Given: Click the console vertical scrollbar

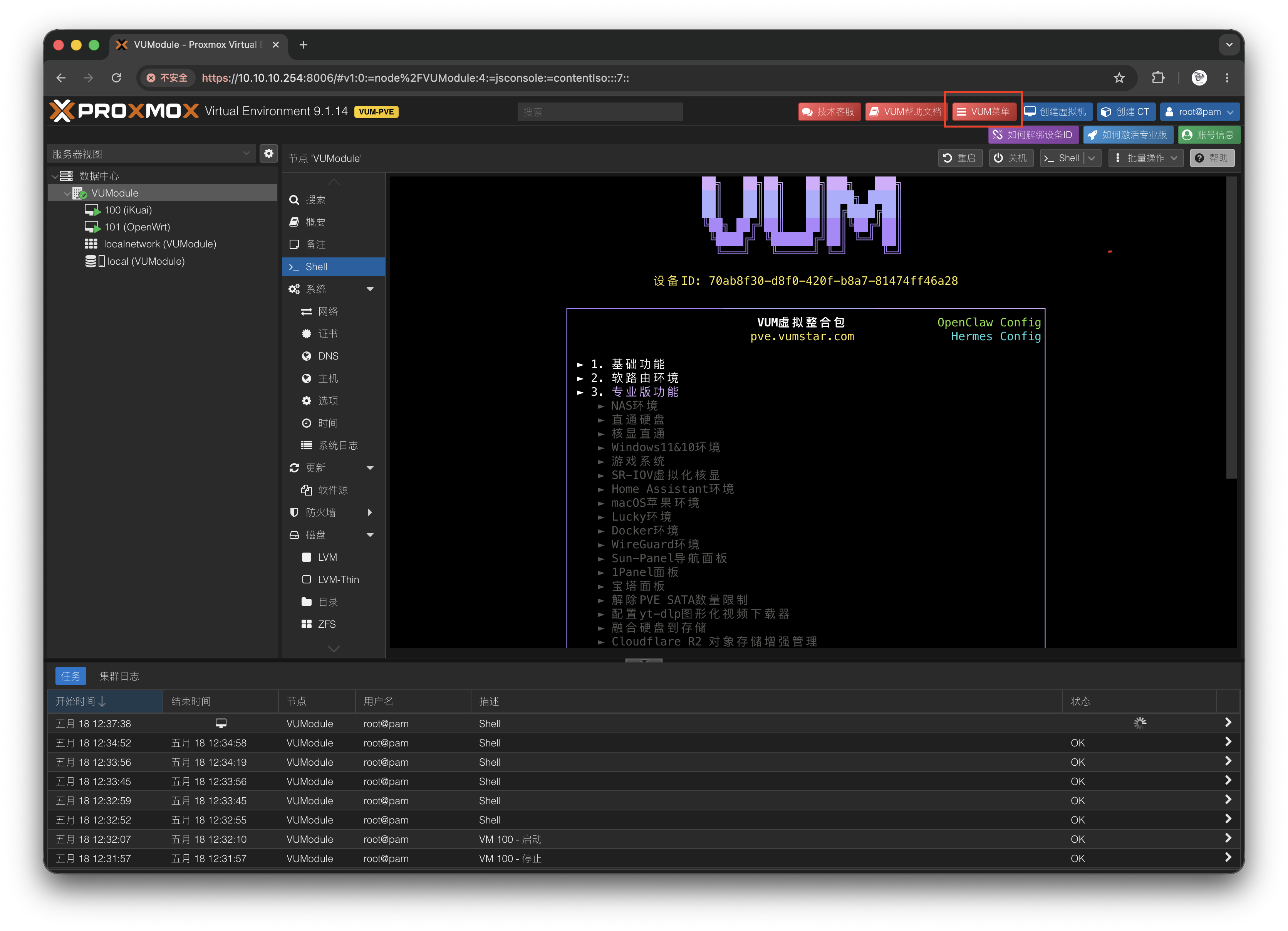Looking at the screenshot, I should point(1231,328).
